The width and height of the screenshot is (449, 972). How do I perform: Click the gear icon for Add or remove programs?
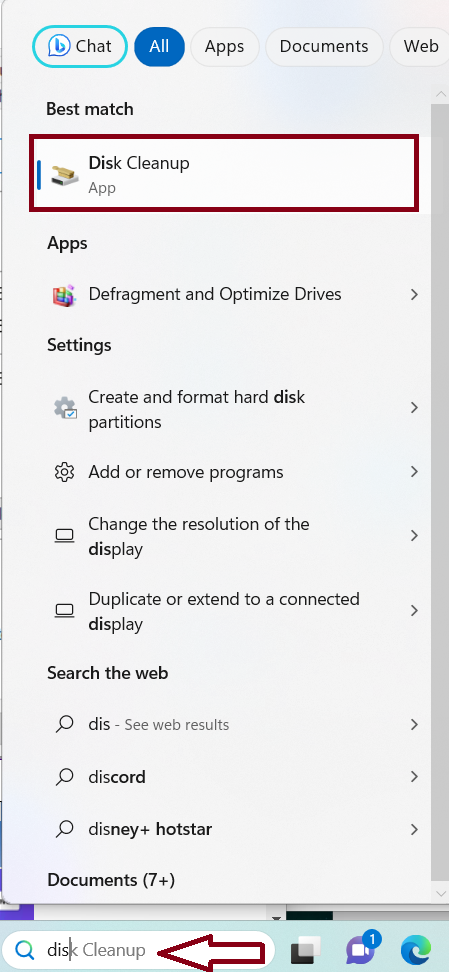[64, 472]
